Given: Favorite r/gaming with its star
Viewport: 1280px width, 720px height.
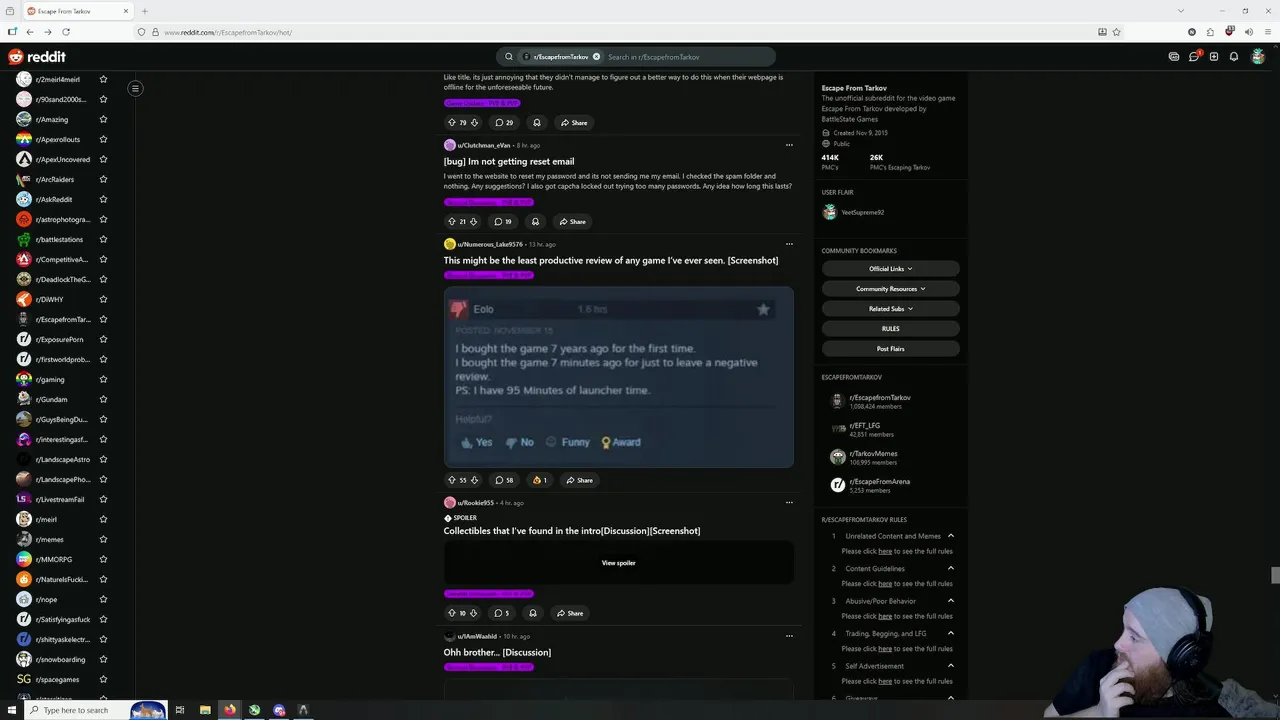Looking at the screenshot, I should pos(103,379).
